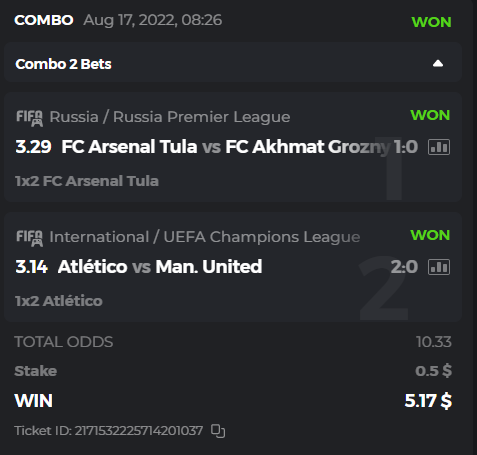Click FIFA gamepad icon beside Russia Premier League
Image resolution: width=477 pixels, height=455 pixels.
(x=30, y=118)
